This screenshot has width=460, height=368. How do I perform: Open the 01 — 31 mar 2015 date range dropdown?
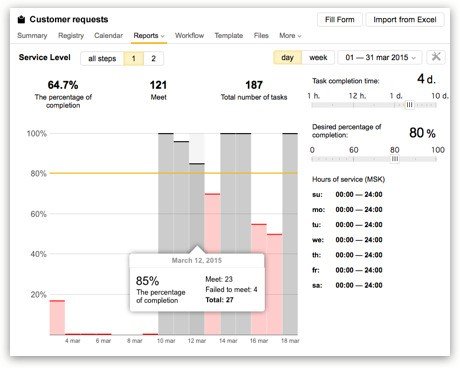tap(380, 57)
